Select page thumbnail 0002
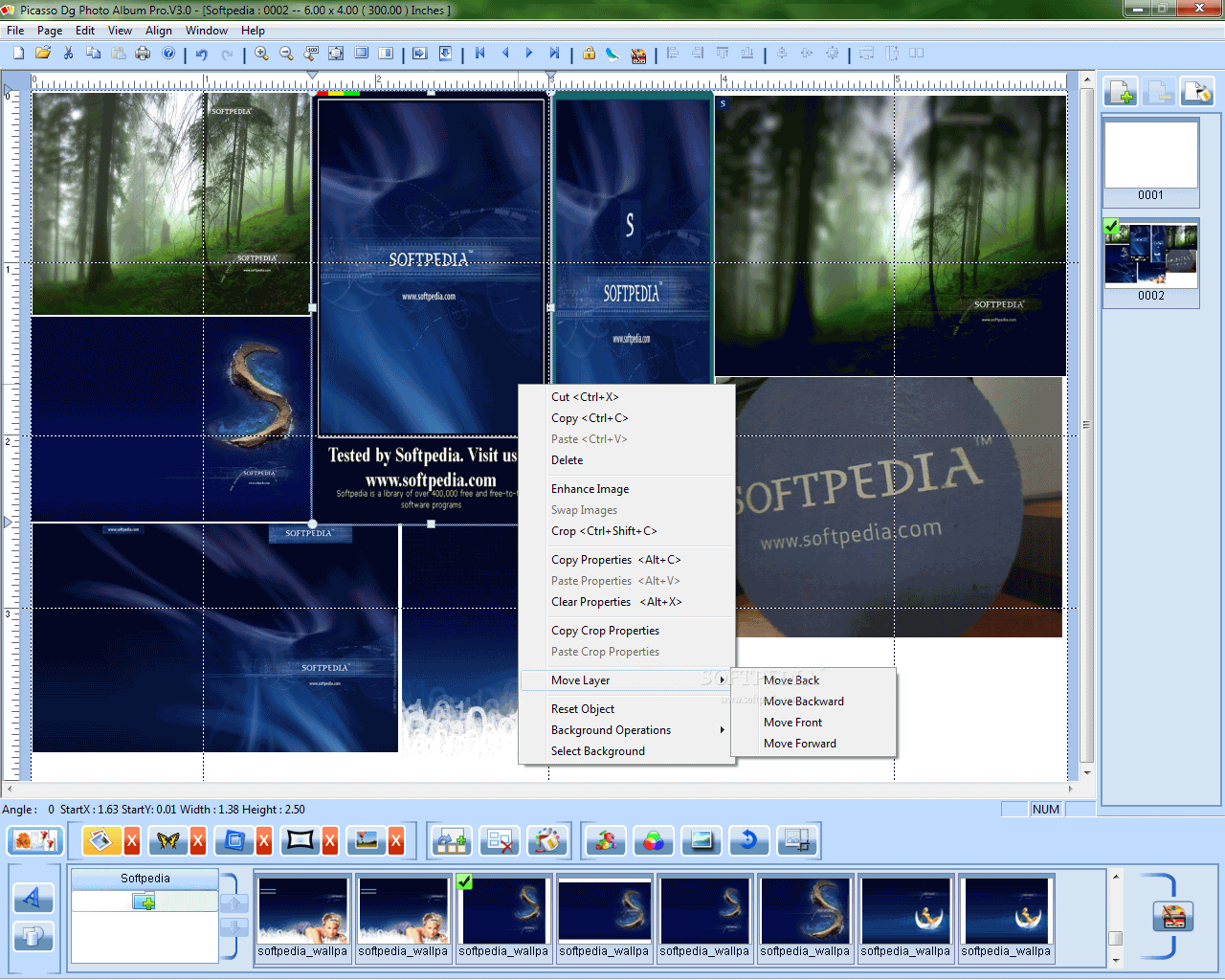 click(1151, 262)
